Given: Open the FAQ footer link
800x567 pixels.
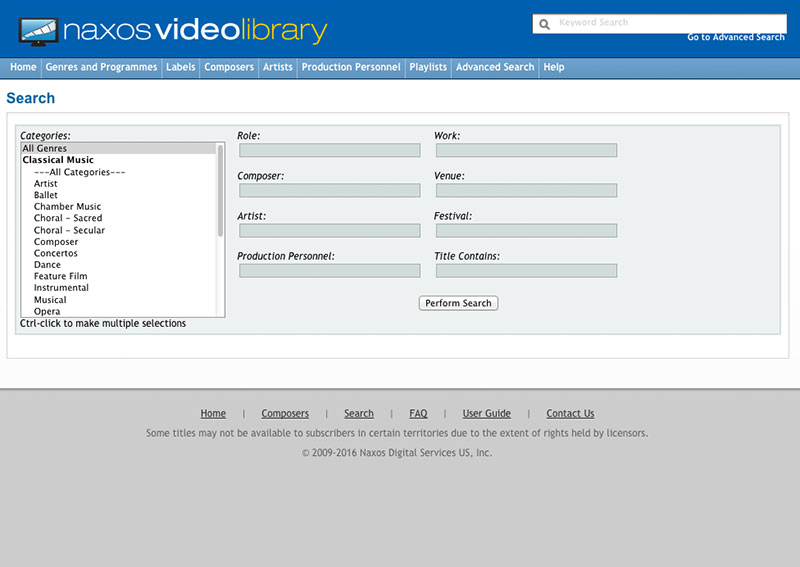Looking at the screenshot, I should tap(418, 414).
